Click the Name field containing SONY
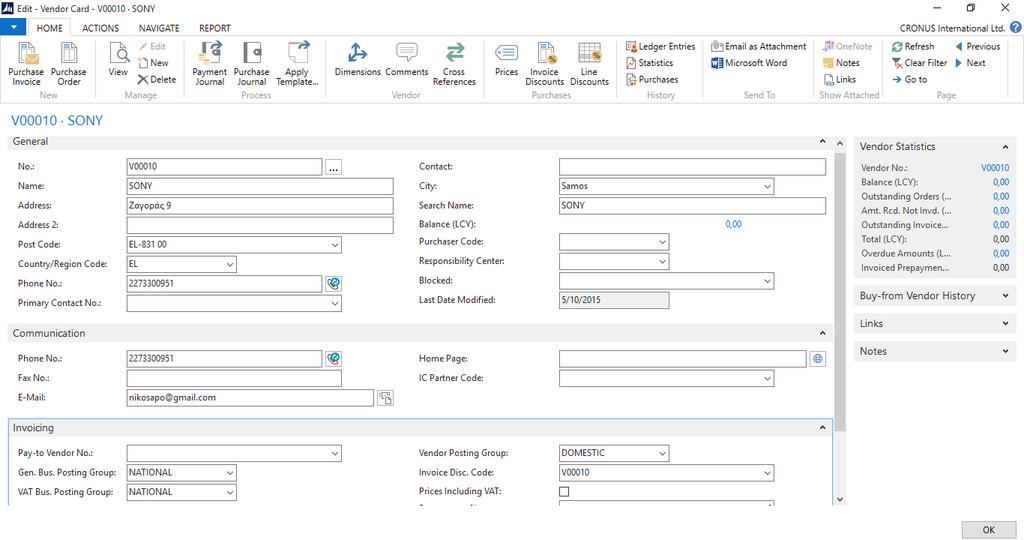This screenshot has height=540, width=1024. (260, 186)
